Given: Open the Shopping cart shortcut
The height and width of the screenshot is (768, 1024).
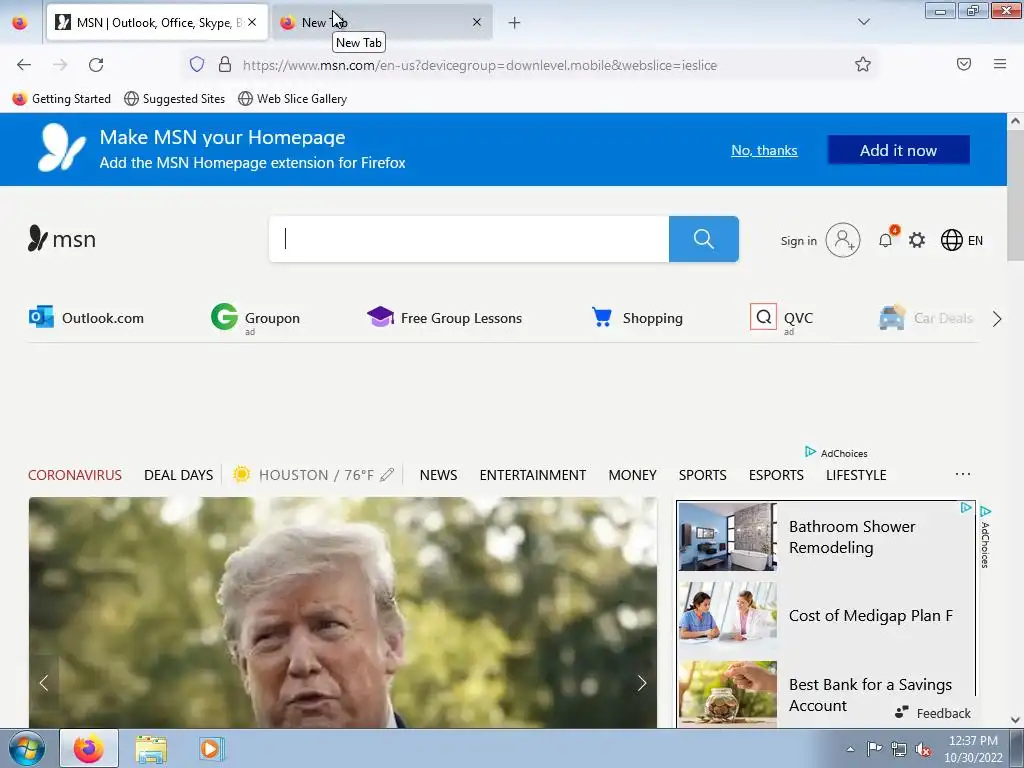Looking at the screenshot, I should (x=637, y=318).
